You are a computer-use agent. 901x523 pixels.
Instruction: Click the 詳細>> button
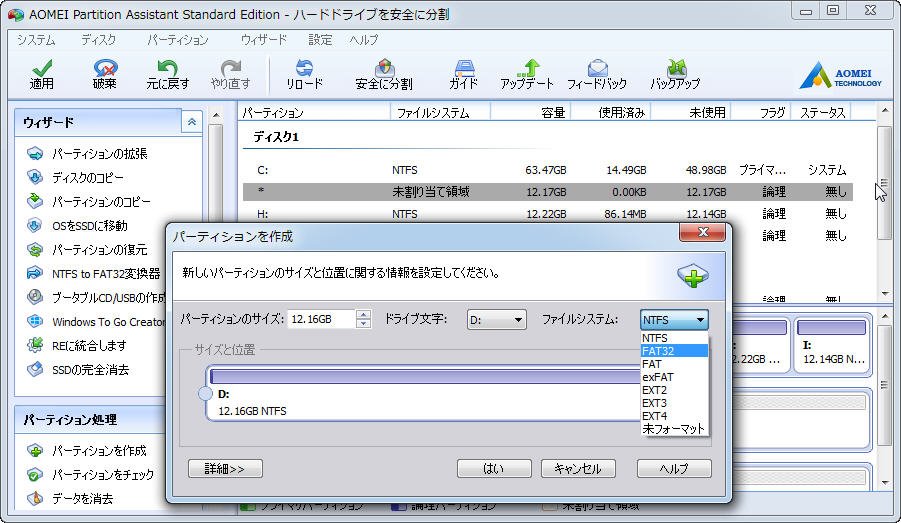(x=225, y=468)
